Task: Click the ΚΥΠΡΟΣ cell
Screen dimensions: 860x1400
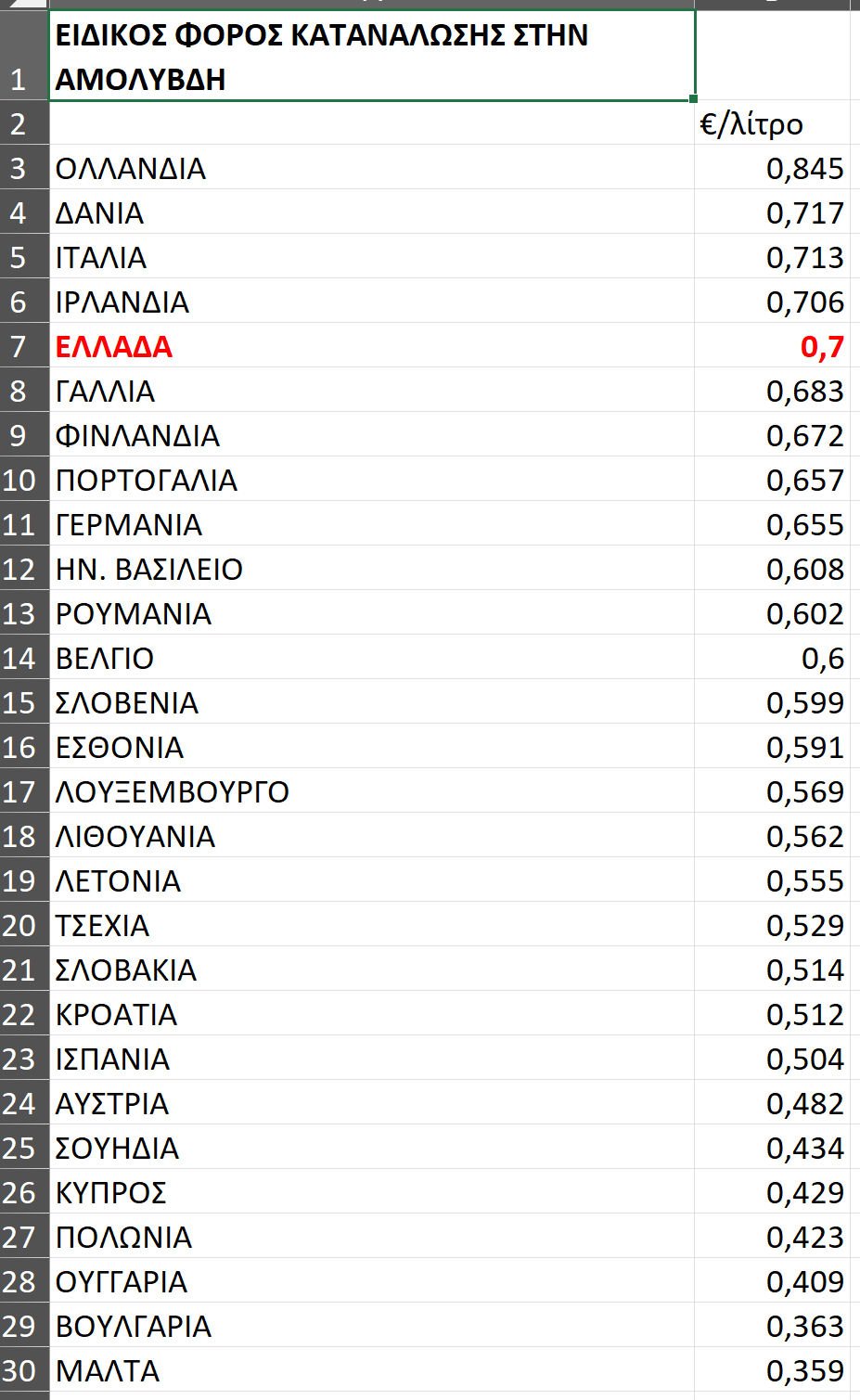Action: coord(111,1193)
